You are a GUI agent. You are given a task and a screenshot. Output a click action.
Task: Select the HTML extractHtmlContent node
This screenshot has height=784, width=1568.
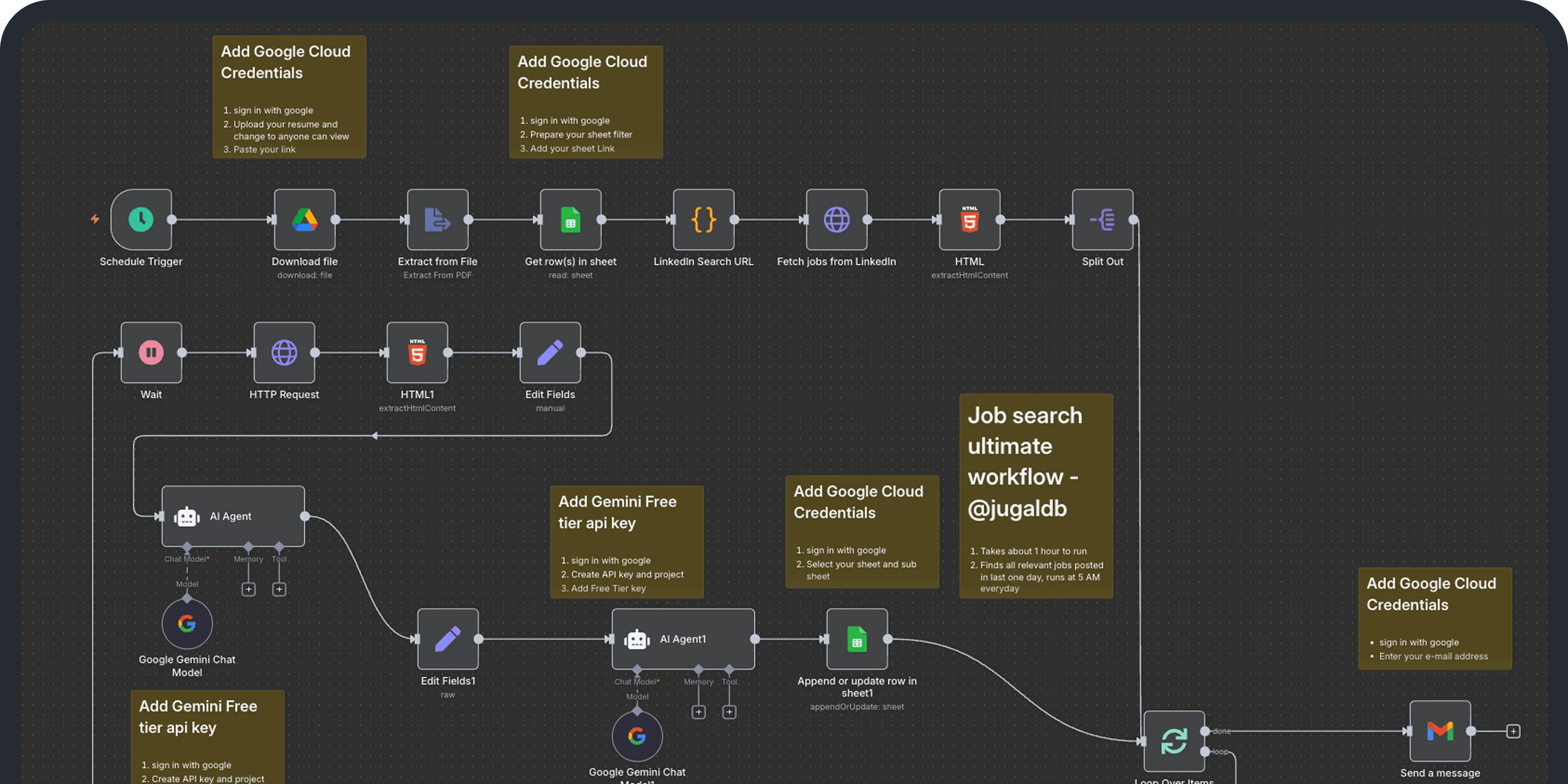(970, 219)
